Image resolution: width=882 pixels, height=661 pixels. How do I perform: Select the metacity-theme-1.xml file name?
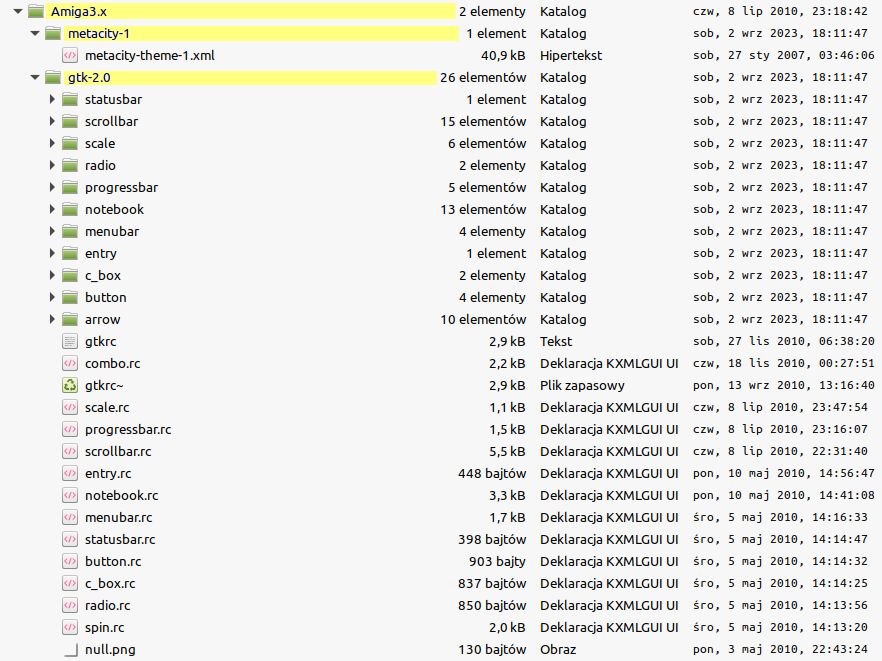tap(150, 55)
